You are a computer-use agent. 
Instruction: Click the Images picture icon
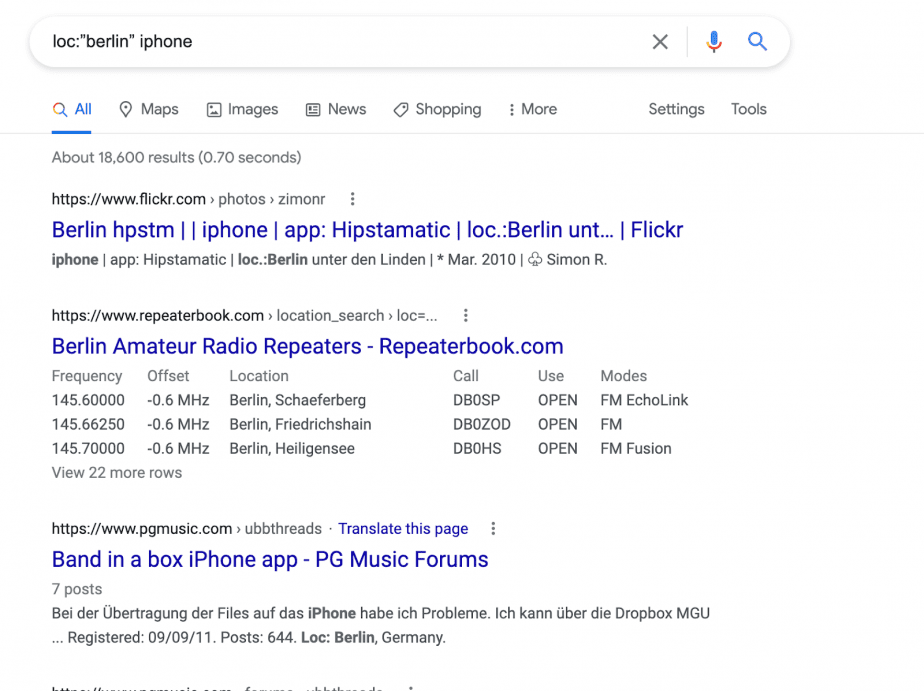click(214, 110)
